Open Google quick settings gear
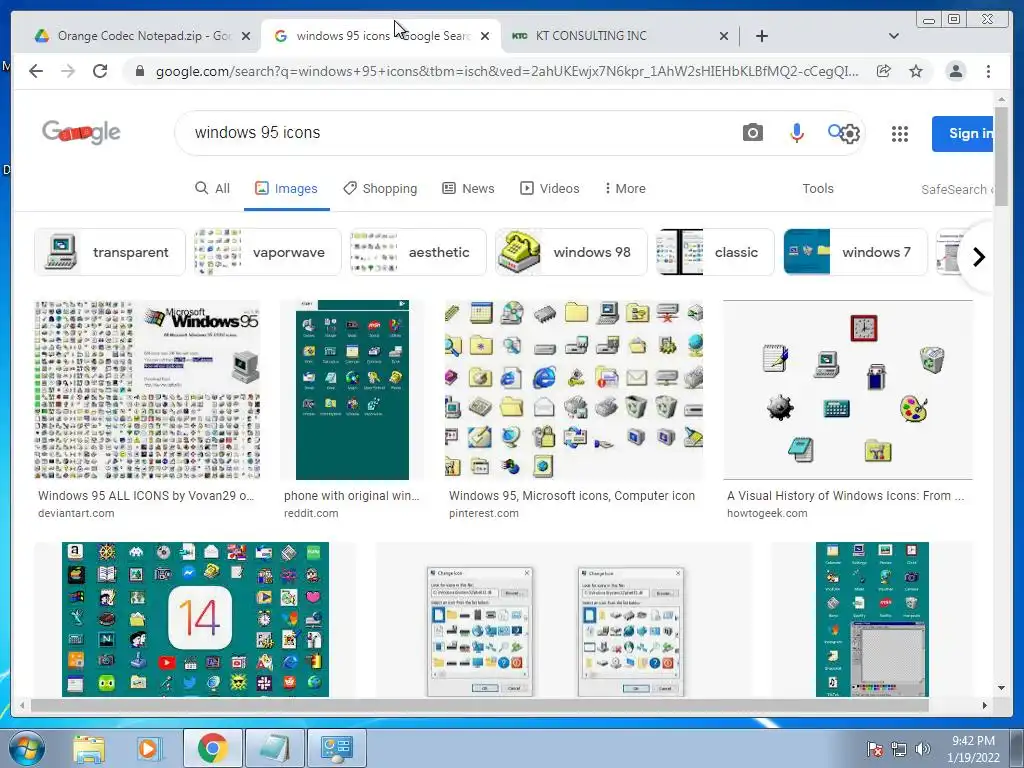The image size is (1024, 768). [850, 134]
